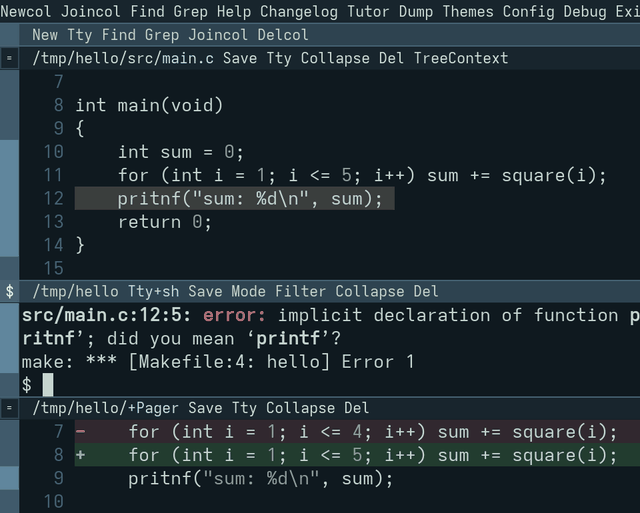The image size is (640, 513).
Task: Click the main.c window handle icon
Action: click(x=9, y=58)
